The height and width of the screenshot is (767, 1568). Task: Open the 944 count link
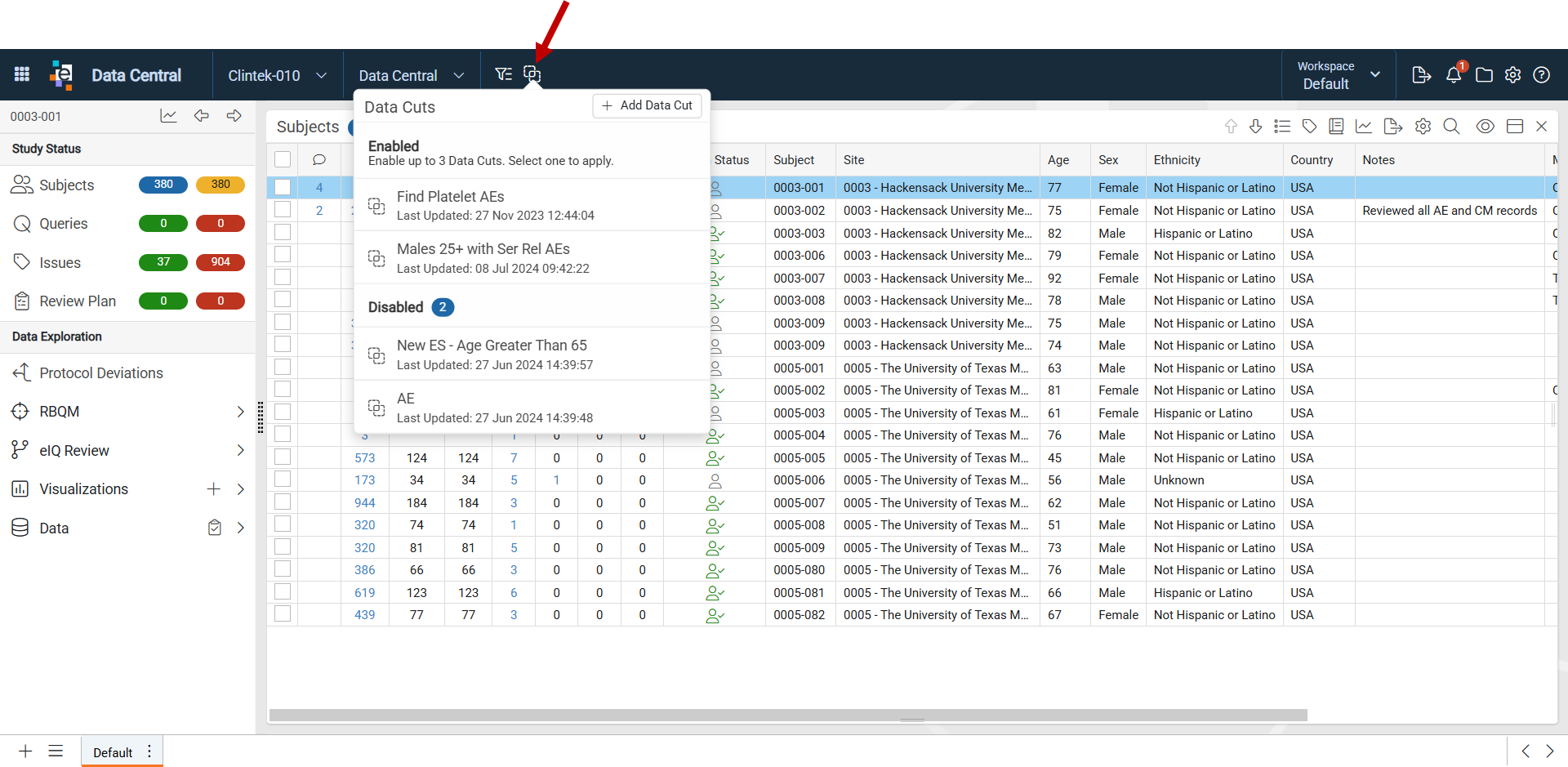click(364, 503)
